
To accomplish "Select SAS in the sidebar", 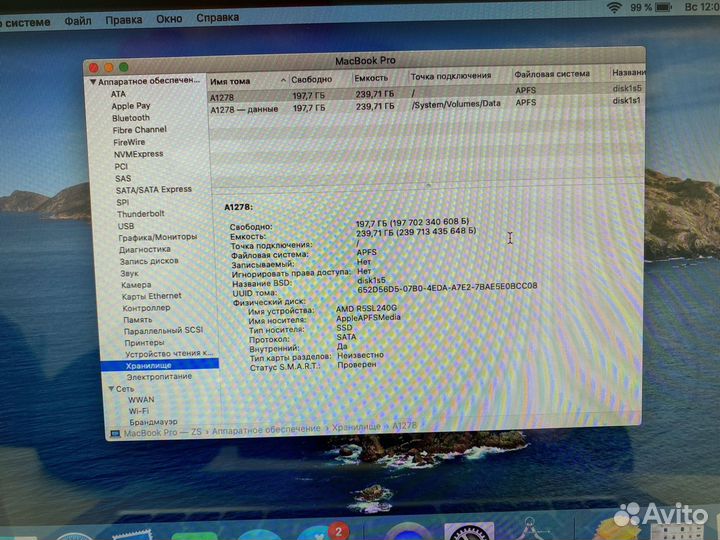I will coord(123,179).
